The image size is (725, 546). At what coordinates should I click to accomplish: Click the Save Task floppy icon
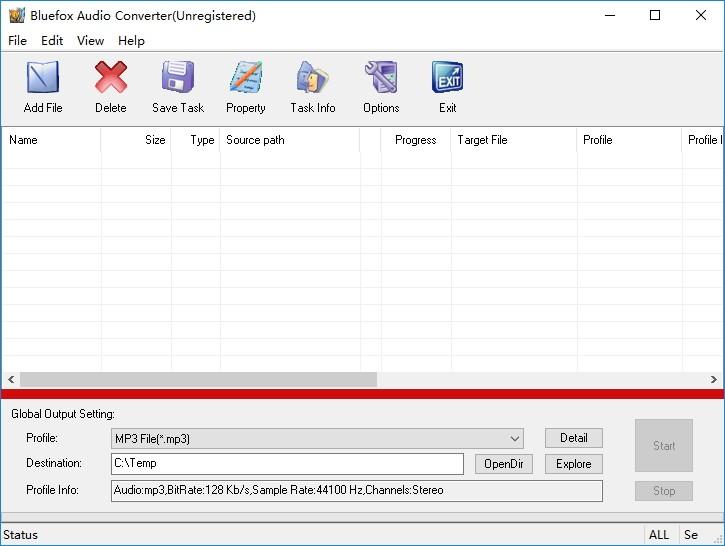[x=178, y=77]
